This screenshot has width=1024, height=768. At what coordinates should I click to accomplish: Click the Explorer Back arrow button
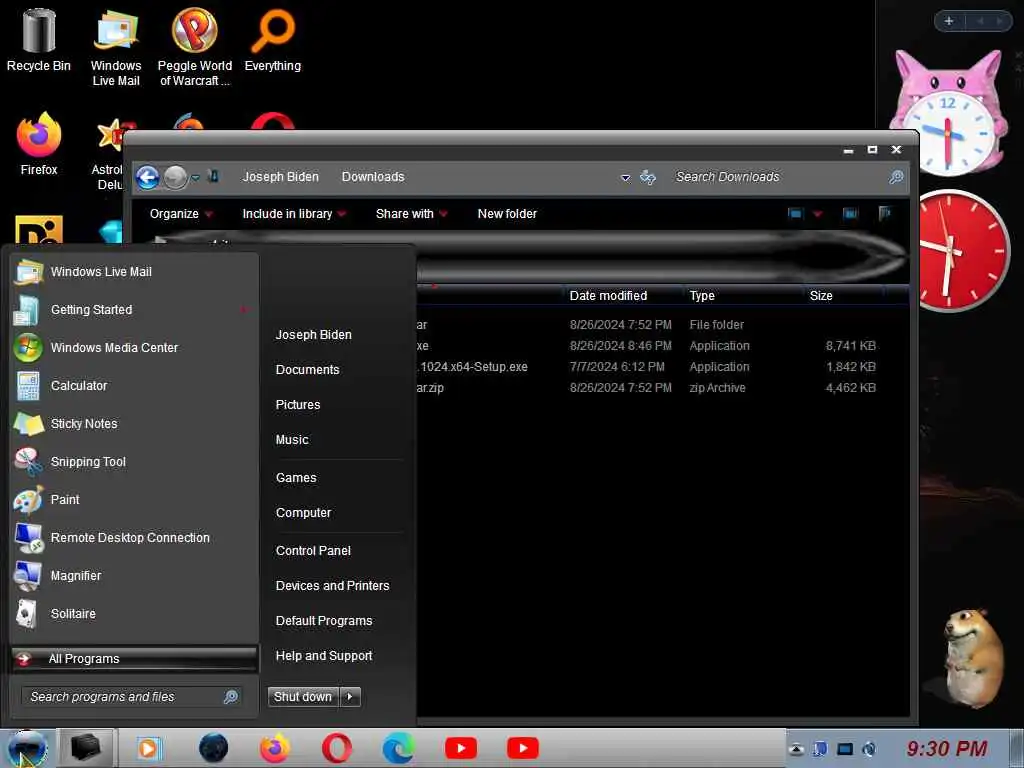point(148,177)
